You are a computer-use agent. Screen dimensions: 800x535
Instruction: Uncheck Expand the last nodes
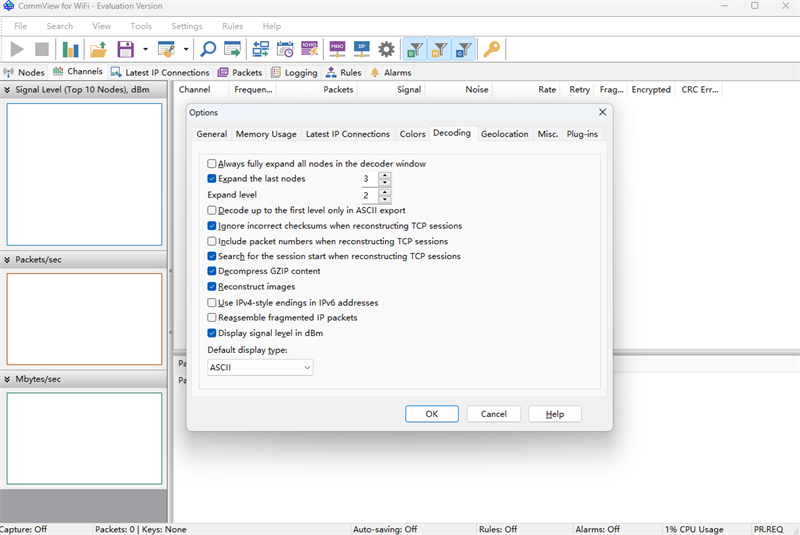click(x=212, y=179)
